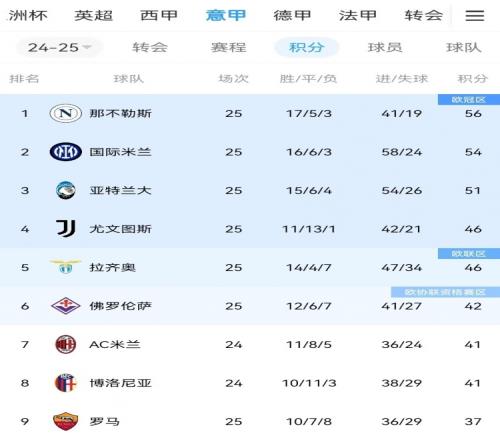Open team 尤文图斯 by its name
The height and width of the screenshot is (440, 500).
(x=120, y=229)
